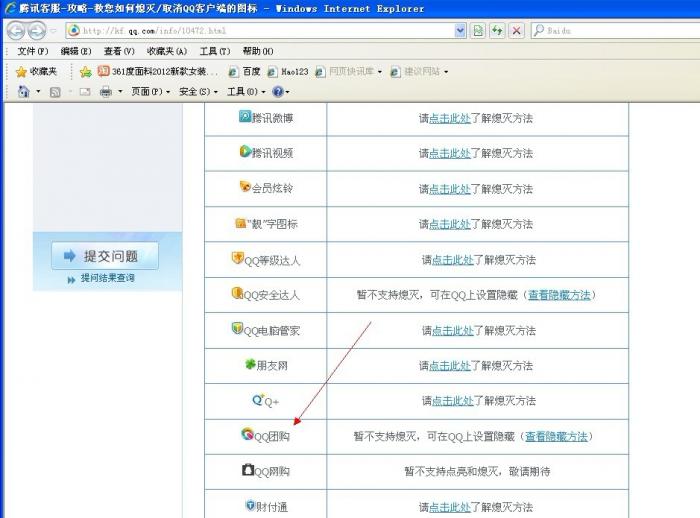Click the browser Back arrow button

(15, 30)
